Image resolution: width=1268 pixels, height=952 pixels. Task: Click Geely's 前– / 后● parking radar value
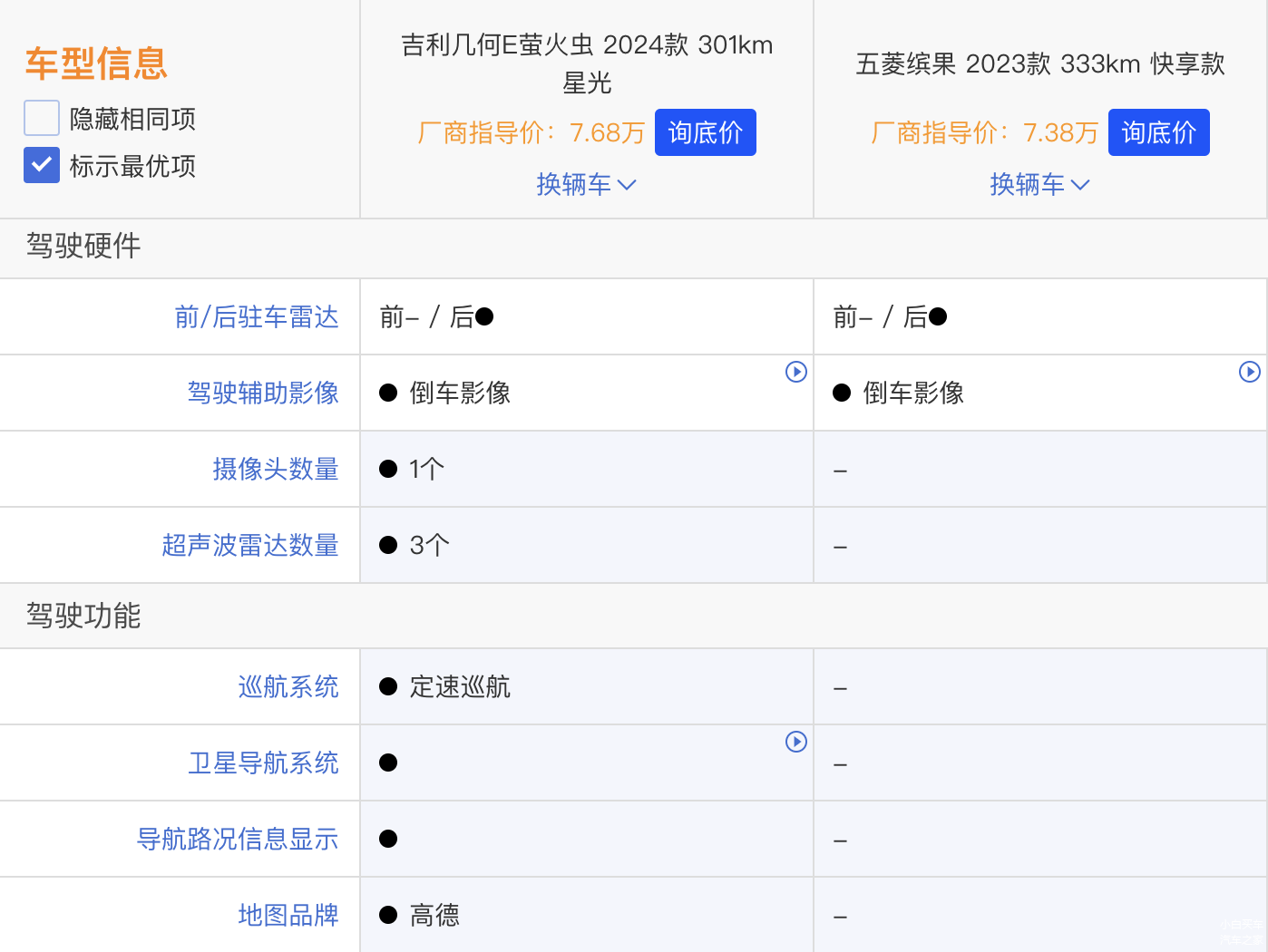point(436,316)
